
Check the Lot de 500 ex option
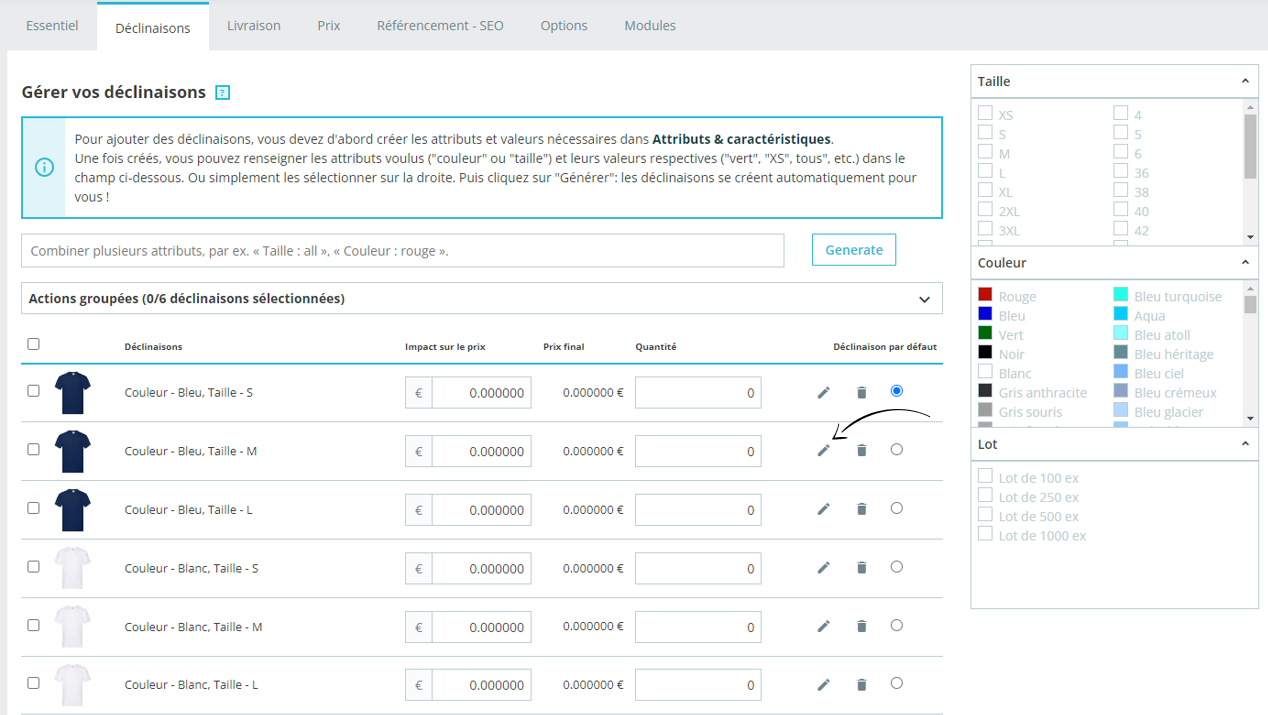(985, 515)
